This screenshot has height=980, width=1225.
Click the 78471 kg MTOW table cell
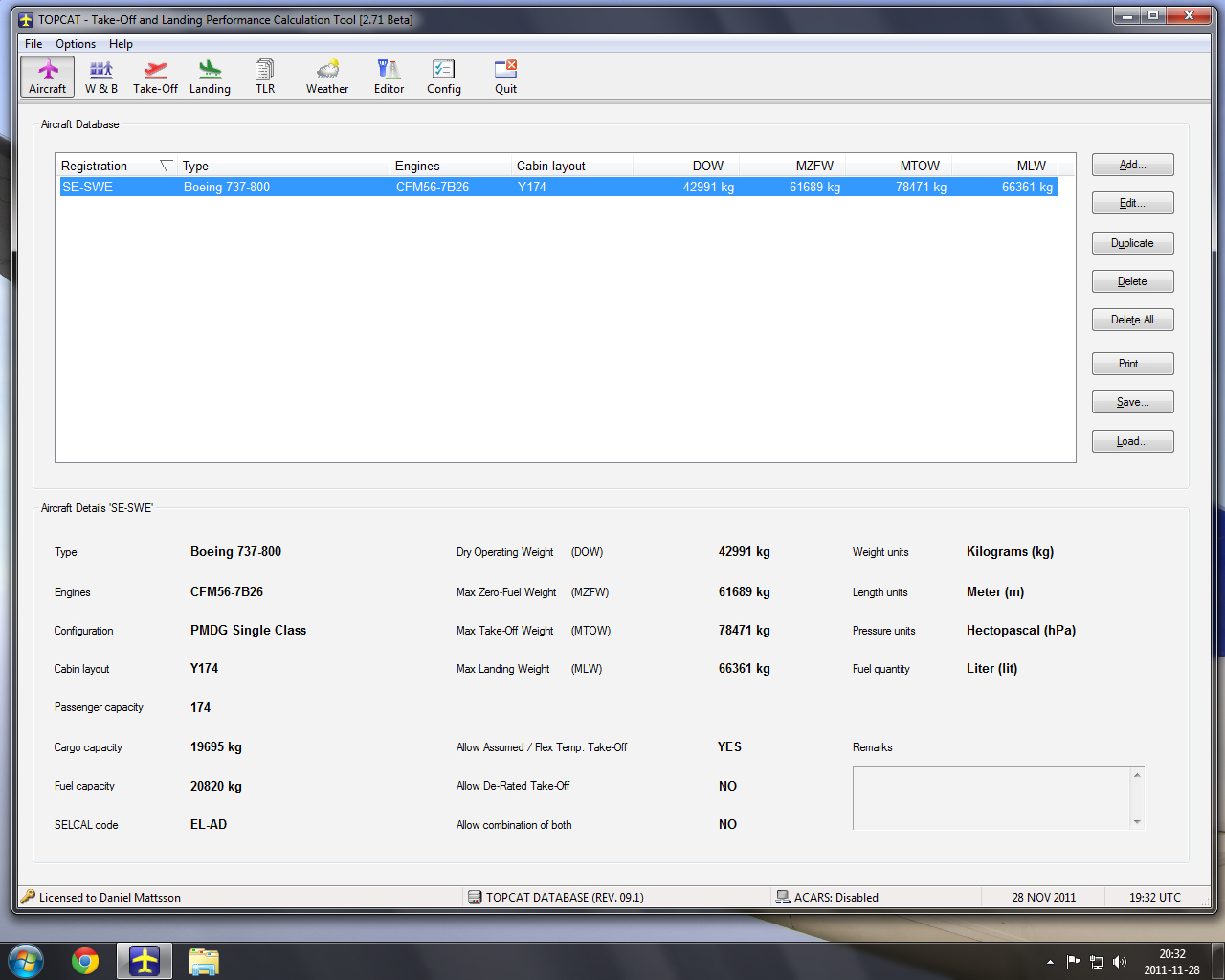pos(921,187)
